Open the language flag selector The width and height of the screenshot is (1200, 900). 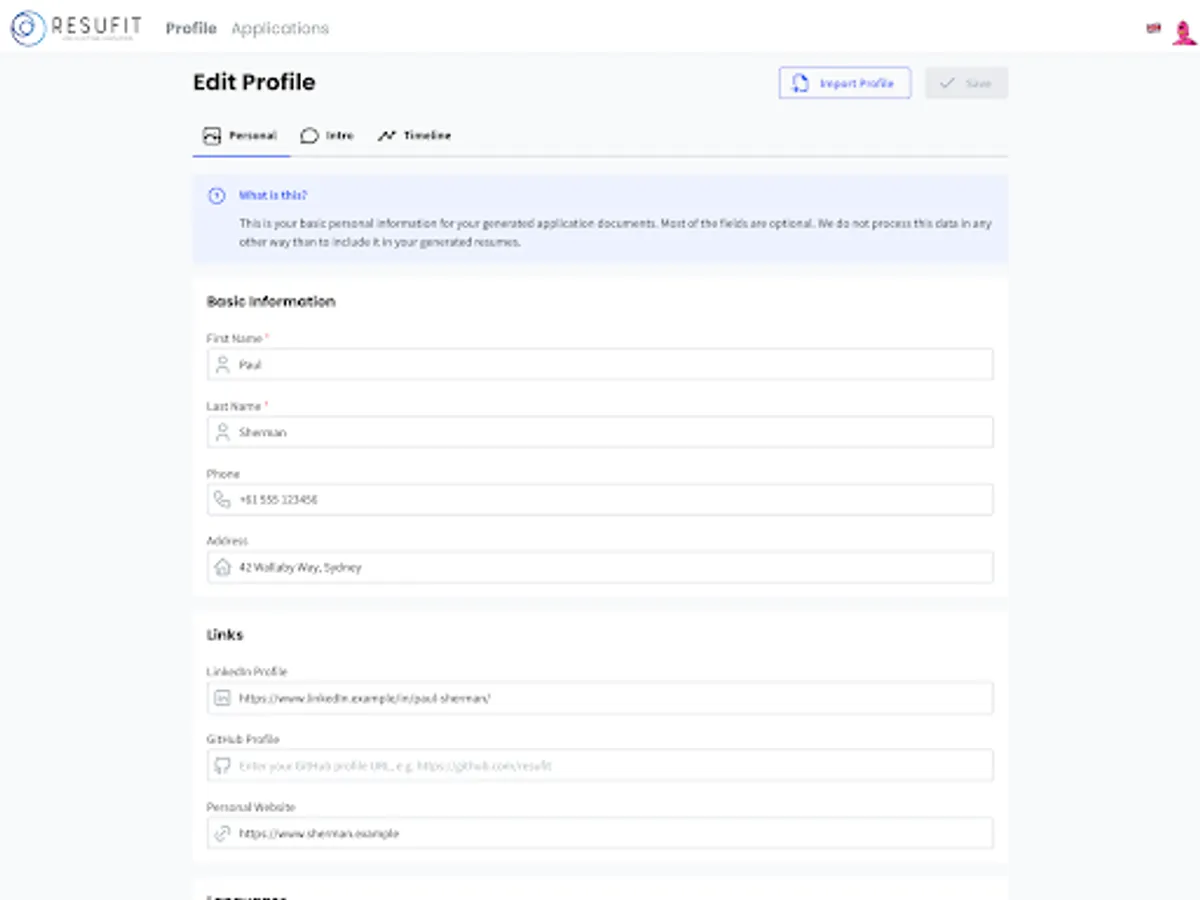(x=1153, y=29)
